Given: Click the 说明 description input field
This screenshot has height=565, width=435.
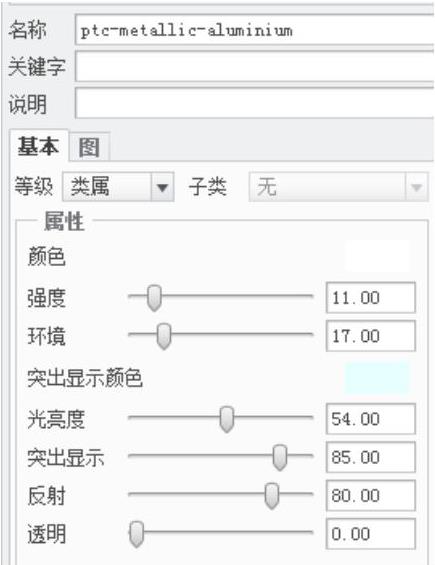Looking at the screenshot, I should tap(254, 103).
